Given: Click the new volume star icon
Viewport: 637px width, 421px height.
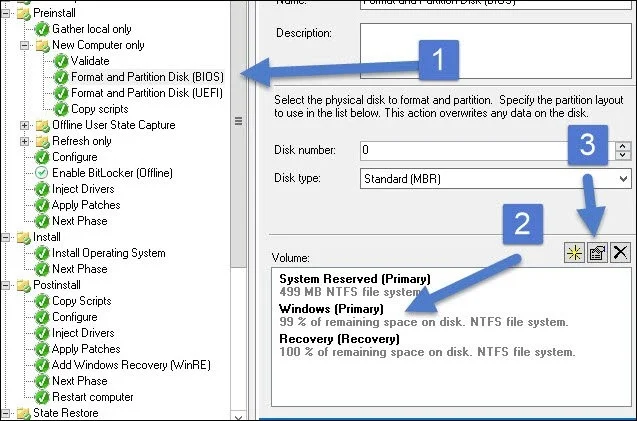Looking at the screenshot, I should pyautogui.click(x=574, y=253).
